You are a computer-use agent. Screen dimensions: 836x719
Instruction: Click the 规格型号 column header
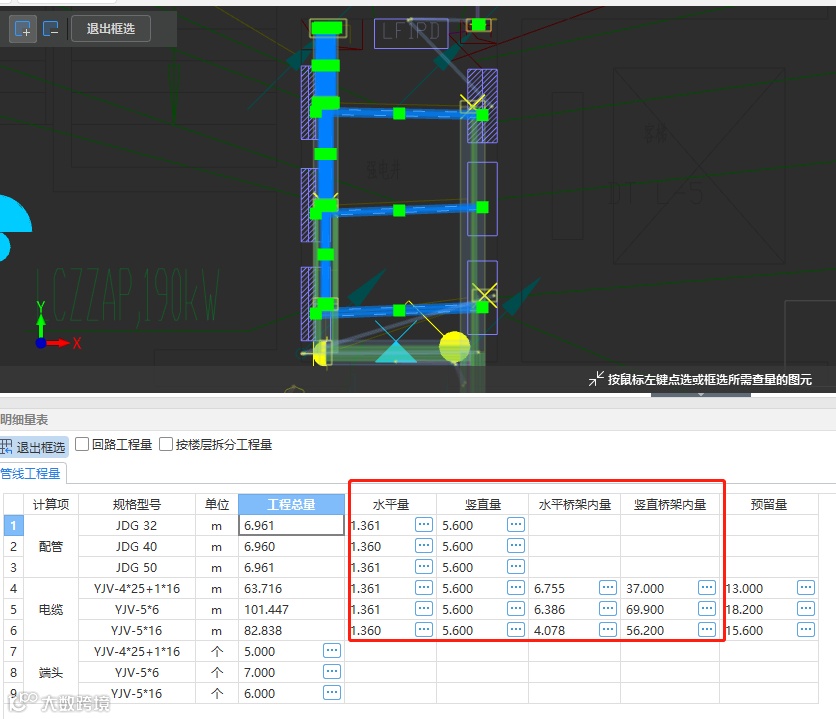point(136,504)
